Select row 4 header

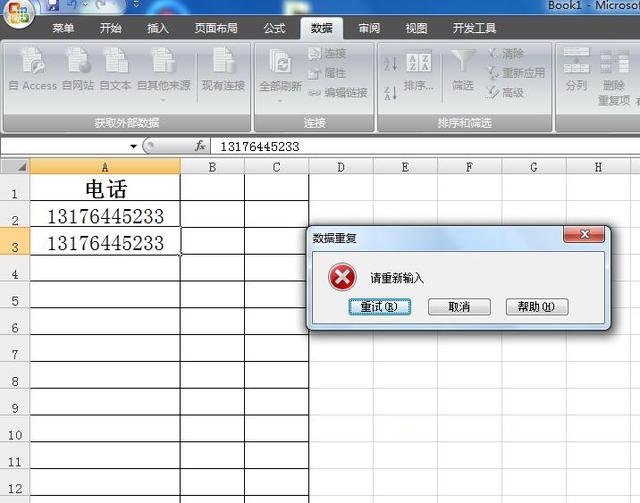pyautogui.click(x=15, y=268)
